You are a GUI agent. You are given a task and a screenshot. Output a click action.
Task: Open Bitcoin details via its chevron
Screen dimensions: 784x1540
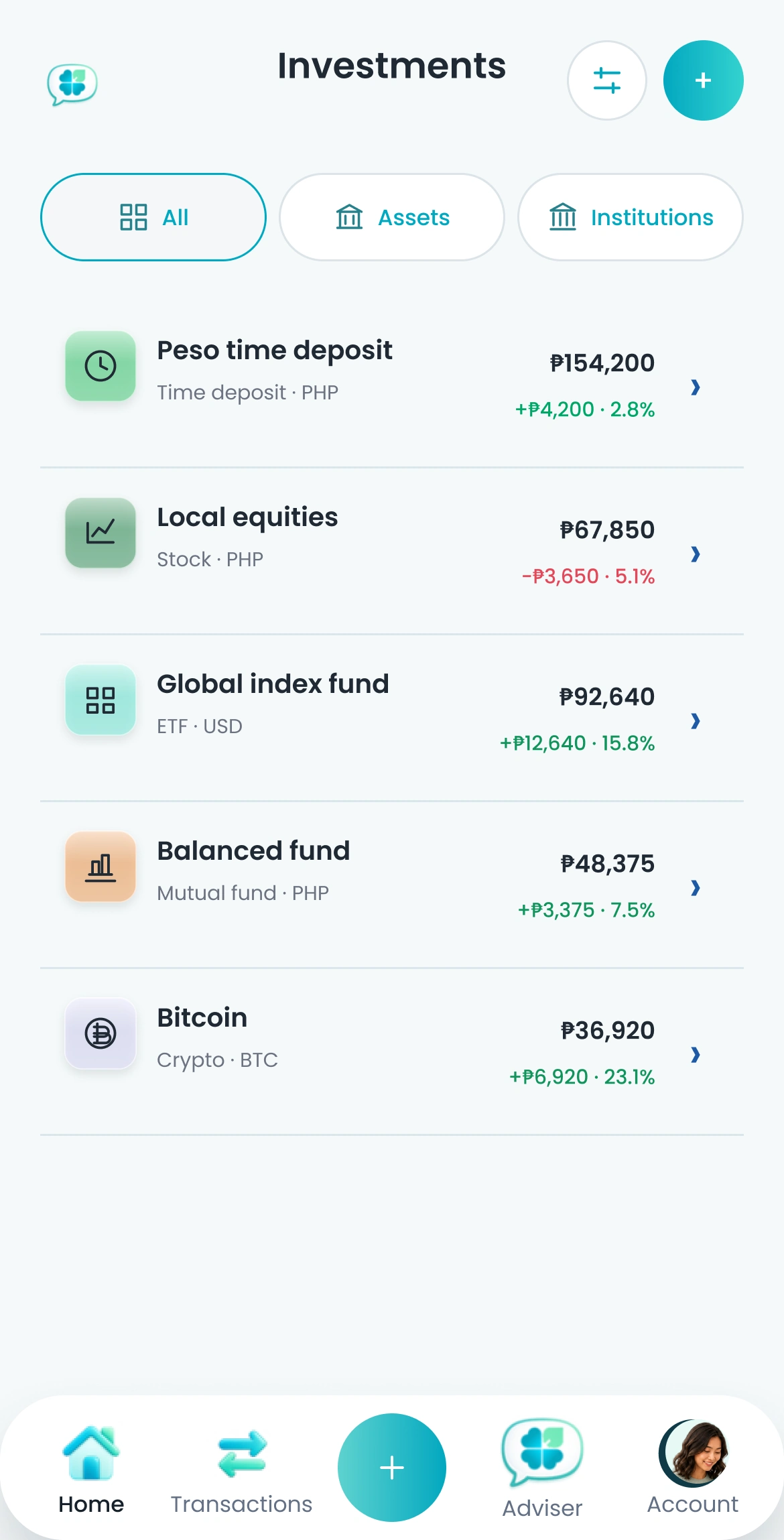(x=696, y=1054)
